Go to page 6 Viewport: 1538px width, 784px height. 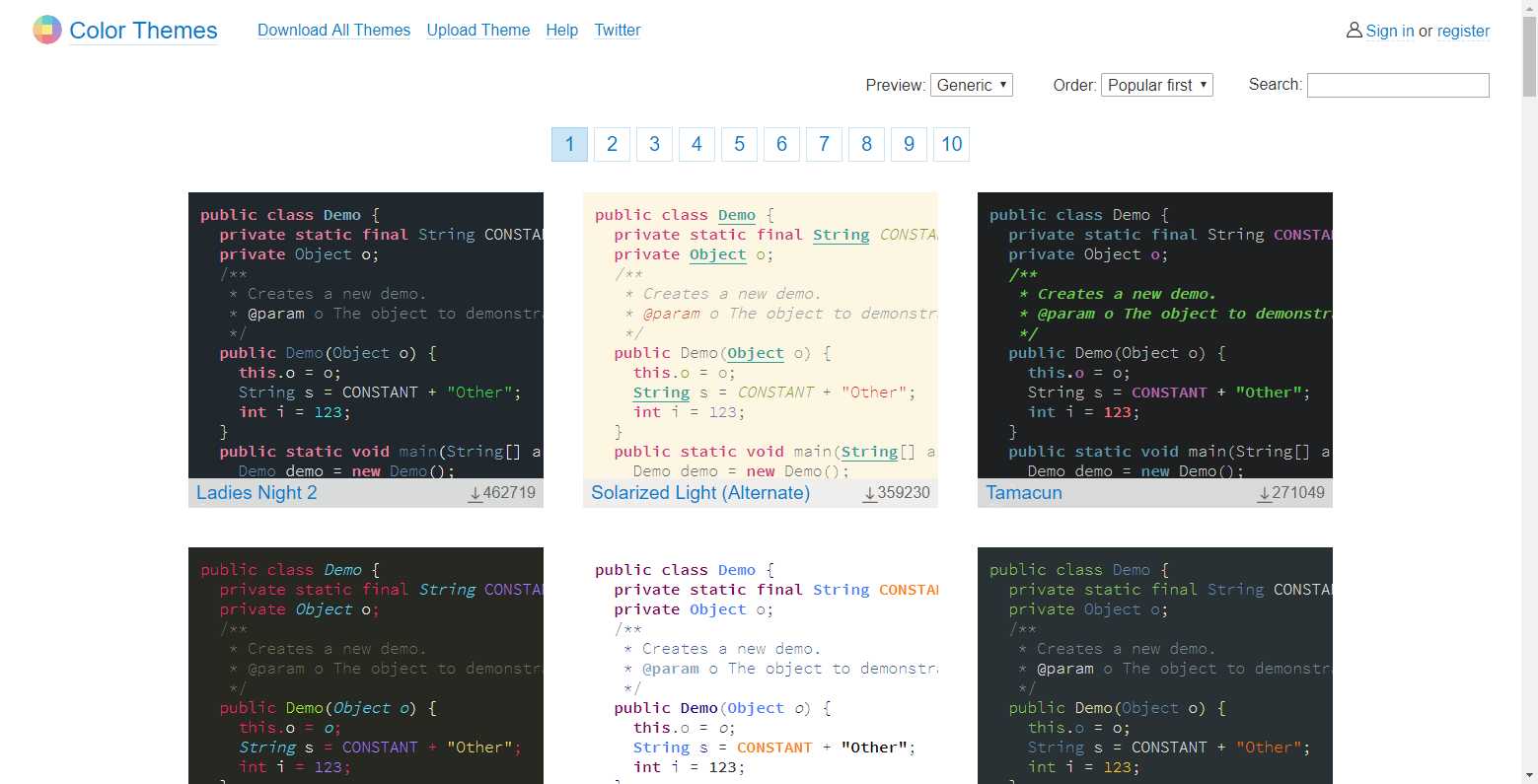coord(781,144)
